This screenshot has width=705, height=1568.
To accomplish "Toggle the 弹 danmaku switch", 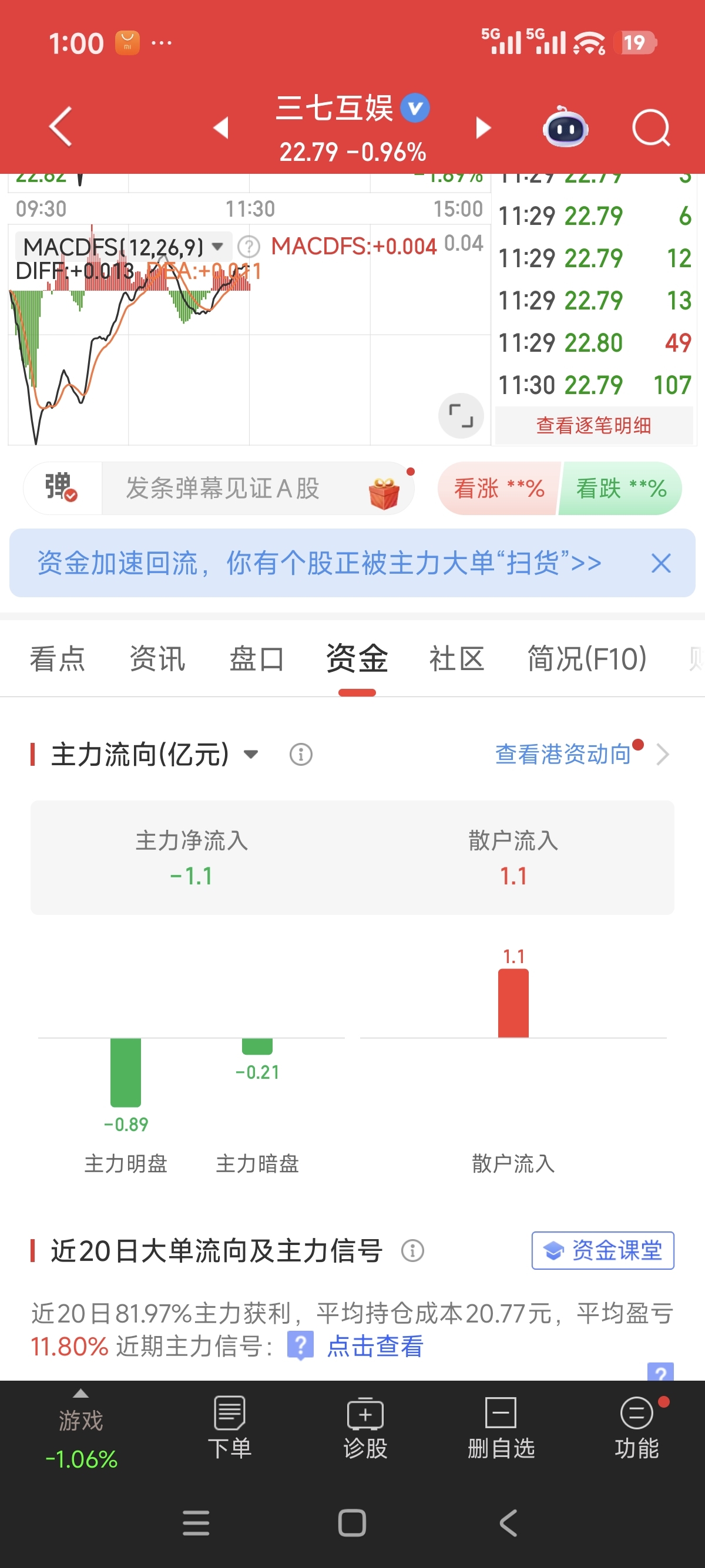I will click(x=62, y=487).
